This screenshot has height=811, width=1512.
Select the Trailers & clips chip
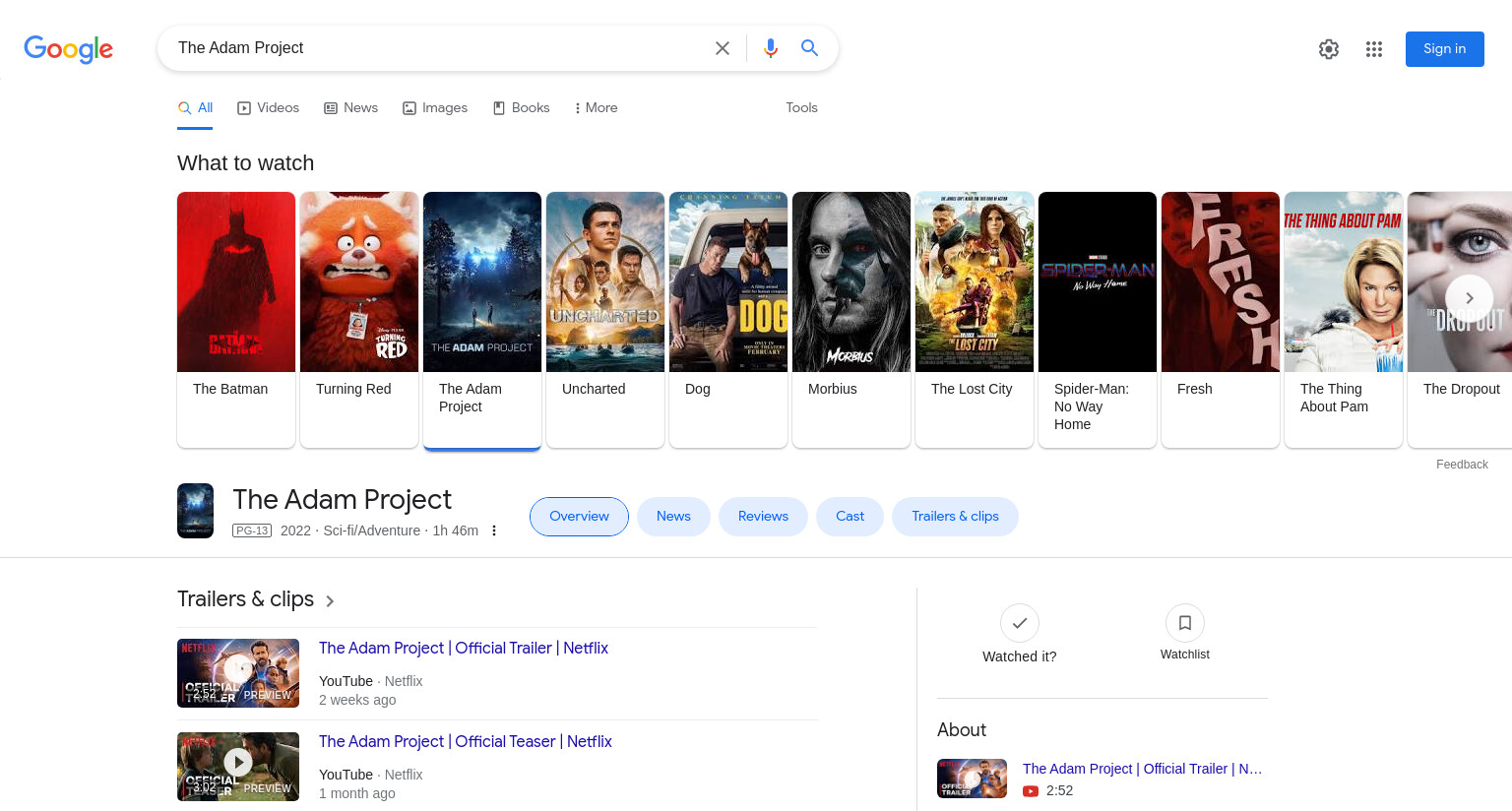pos(955,517)
